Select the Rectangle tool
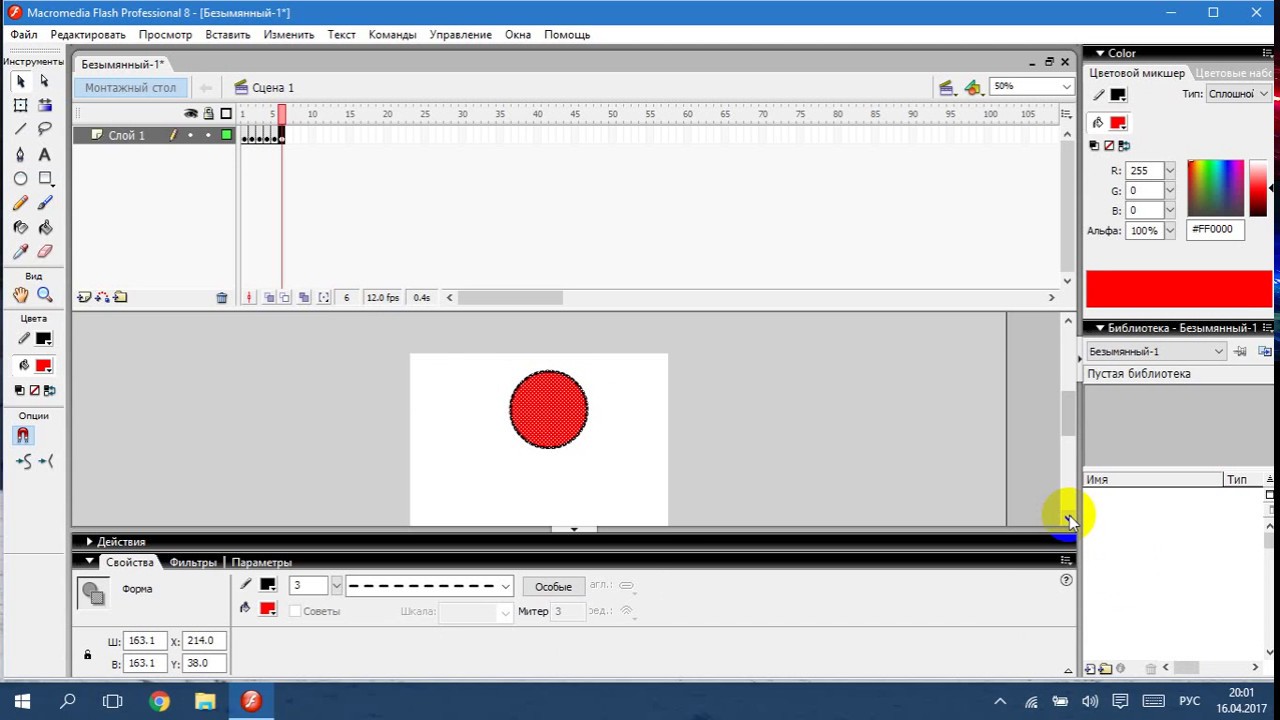Viewport: 1280px width, 720px height. coord(44,178)
